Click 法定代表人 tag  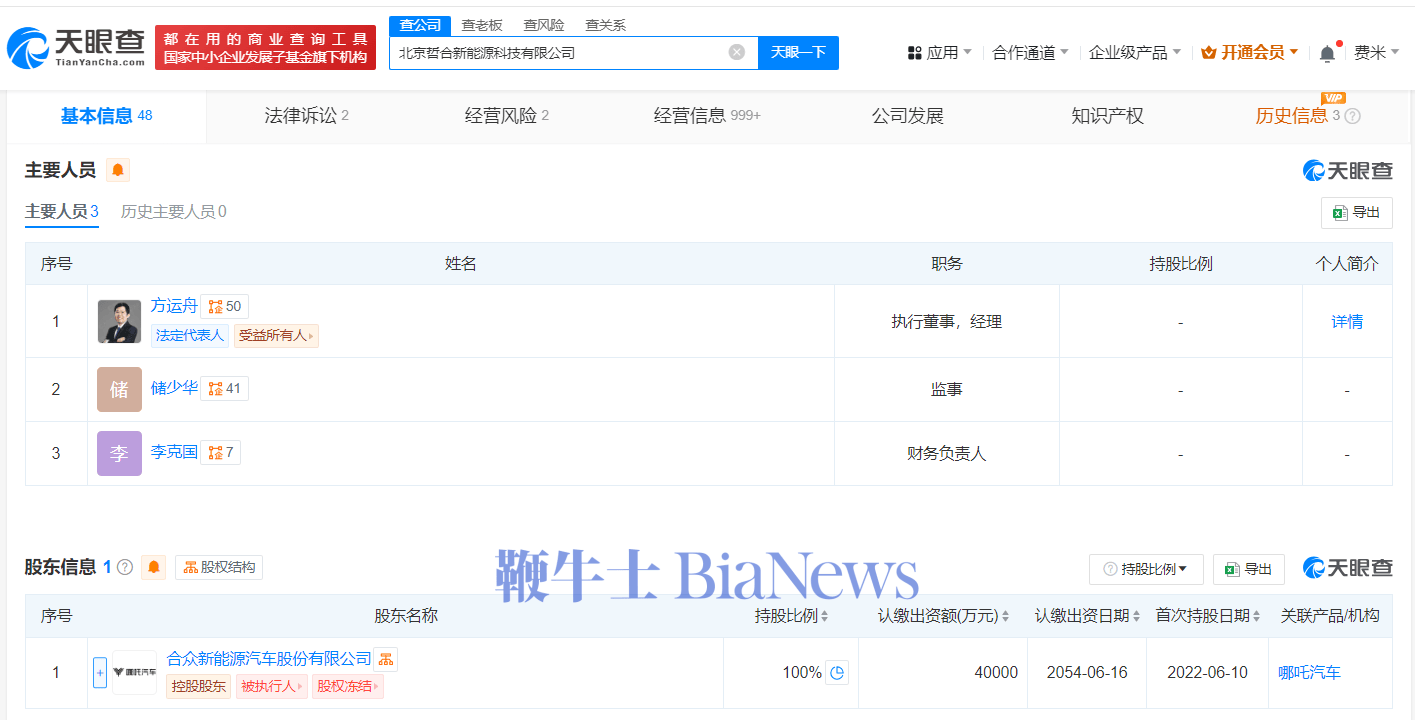point(190,336)
